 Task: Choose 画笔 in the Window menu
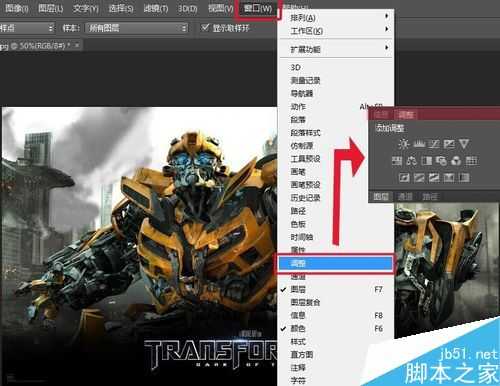[x=323, y=172]
